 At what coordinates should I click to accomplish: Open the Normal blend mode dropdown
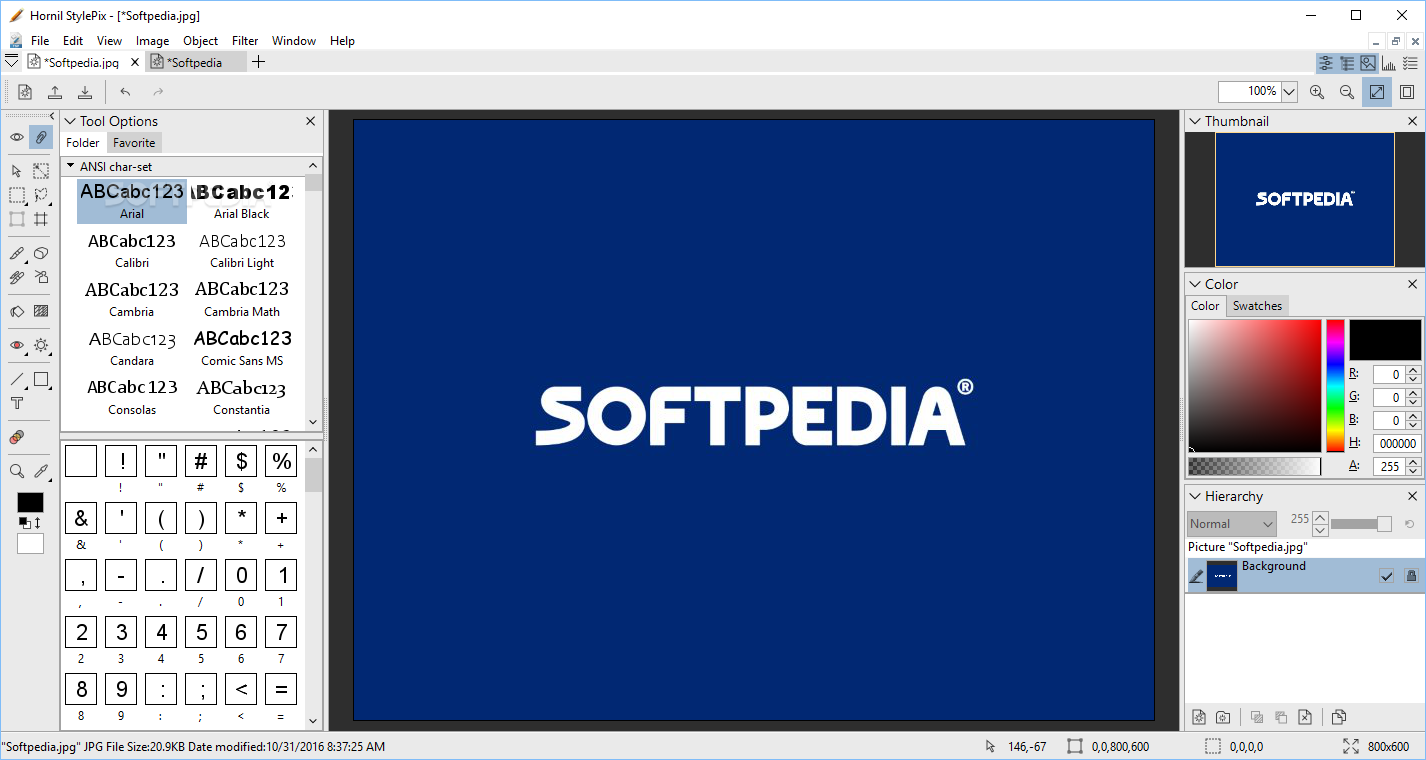[x=1232, y=524]
